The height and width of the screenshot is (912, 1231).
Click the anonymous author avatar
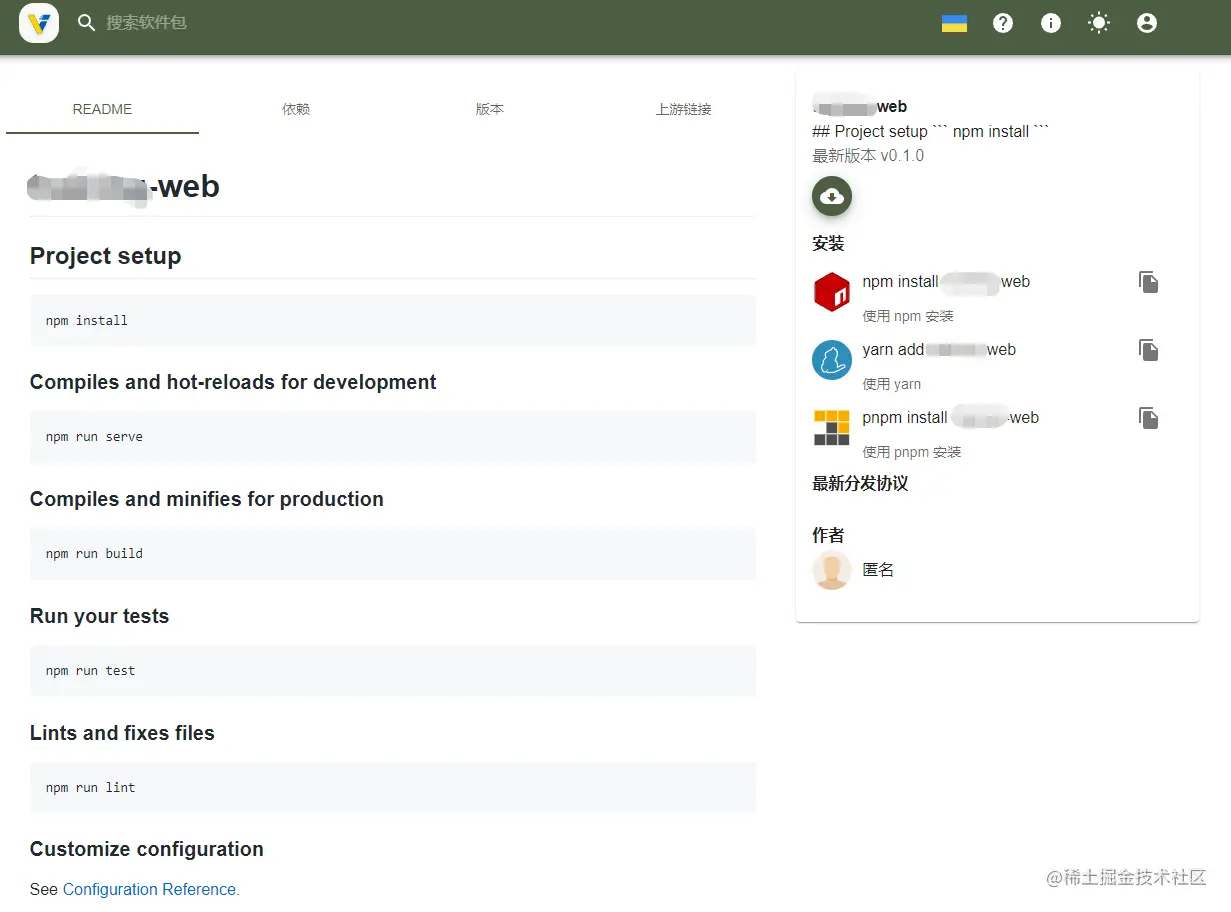click(832, 570)
